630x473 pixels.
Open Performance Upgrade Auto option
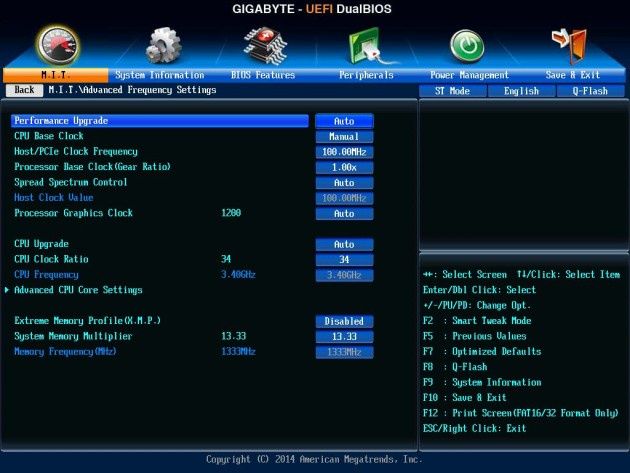pos(344,121)
